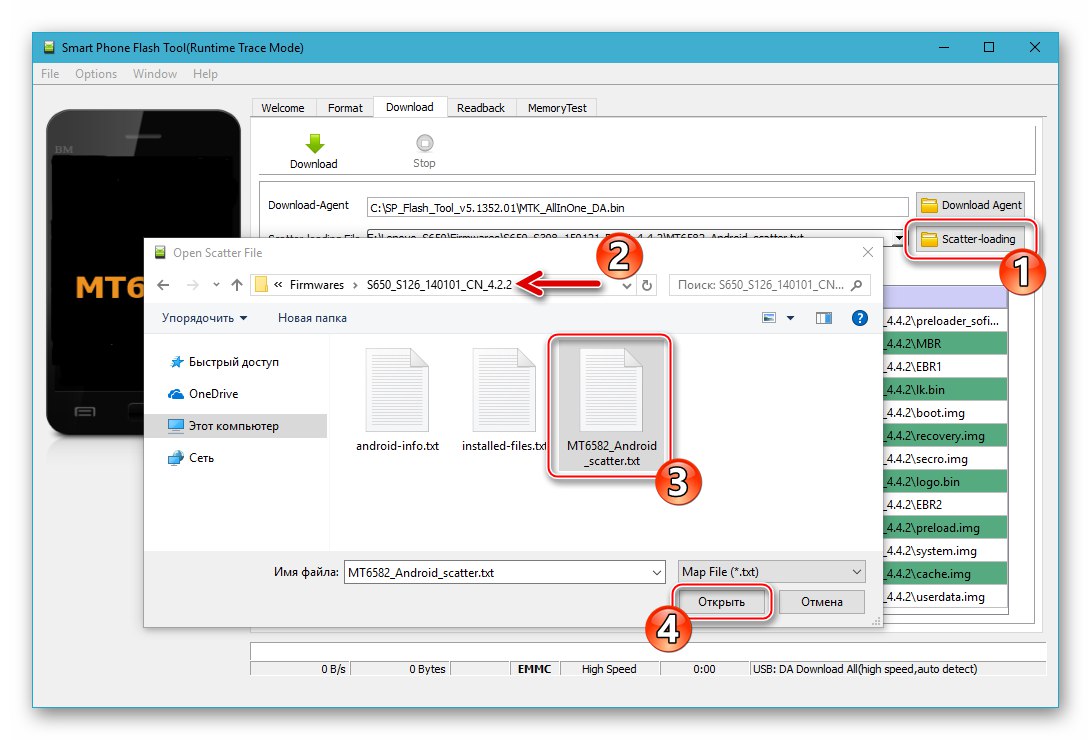The image size is (1091, 740).
Task: Click the blue help question mark icon
Action: [x=860, y=318]
